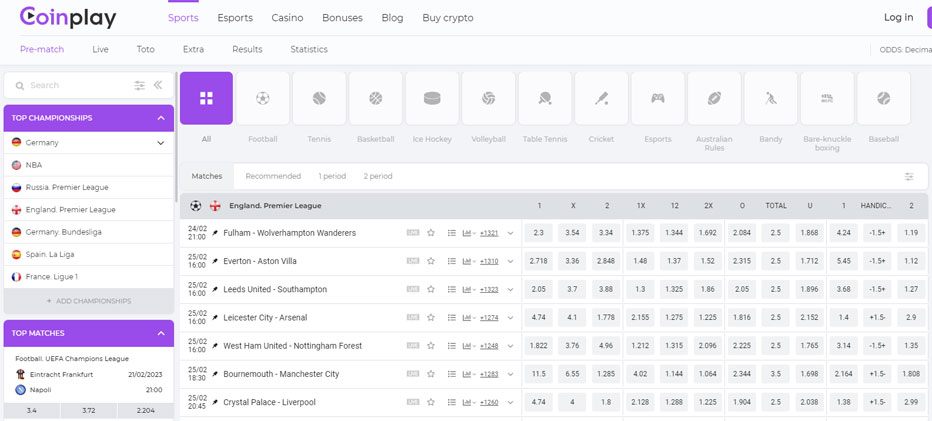Collapse the Top Championships panel
The width and height of the screenshot is (932, 421).
click(x=161, y=118)
